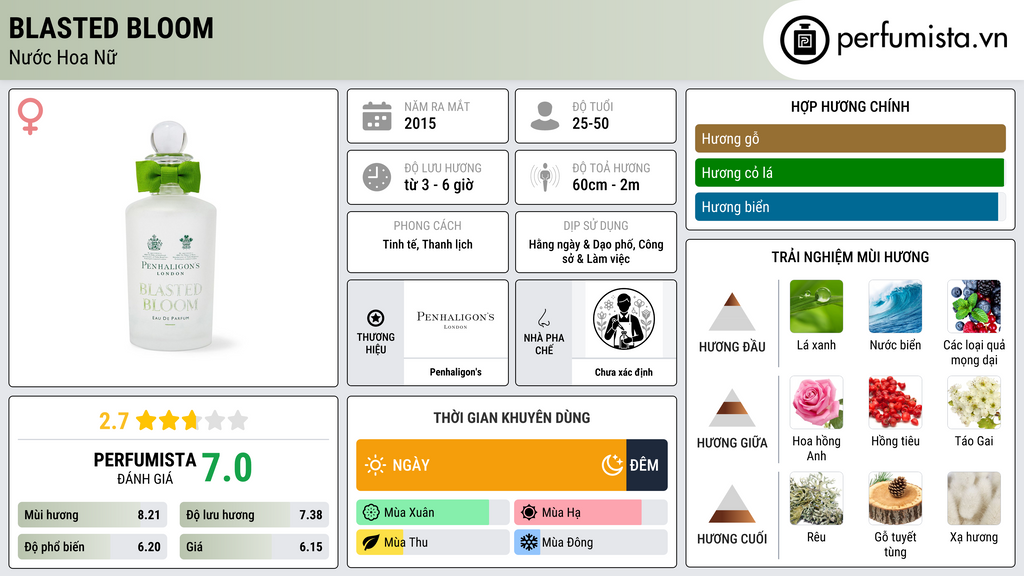The width and height of the screenshot is (1024, 576).
Task: Click the flower icon for Mùa Xuân
Action: tap(371, 513)
